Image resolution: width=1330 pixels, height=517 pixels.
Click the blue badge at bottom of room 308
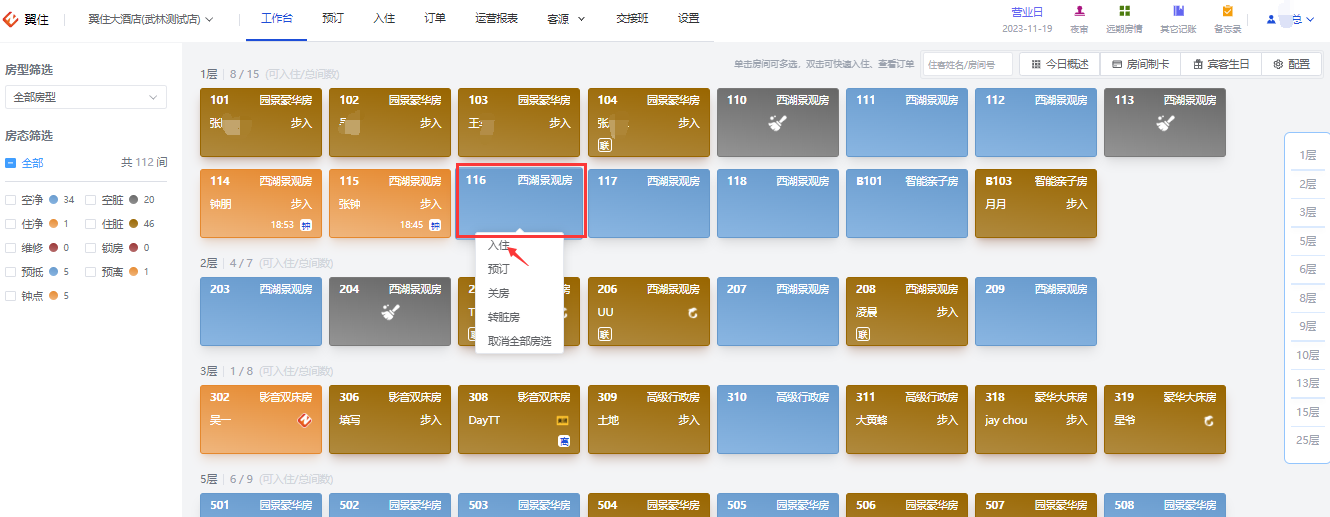pos(563,441)
